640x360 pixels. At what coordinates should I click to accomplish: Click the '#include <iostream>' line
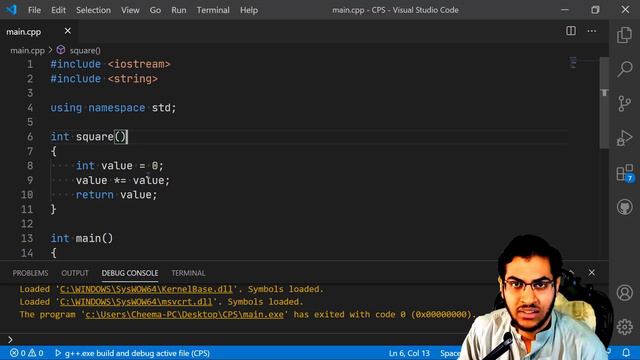pyautogui.click(x=110, y=64)
